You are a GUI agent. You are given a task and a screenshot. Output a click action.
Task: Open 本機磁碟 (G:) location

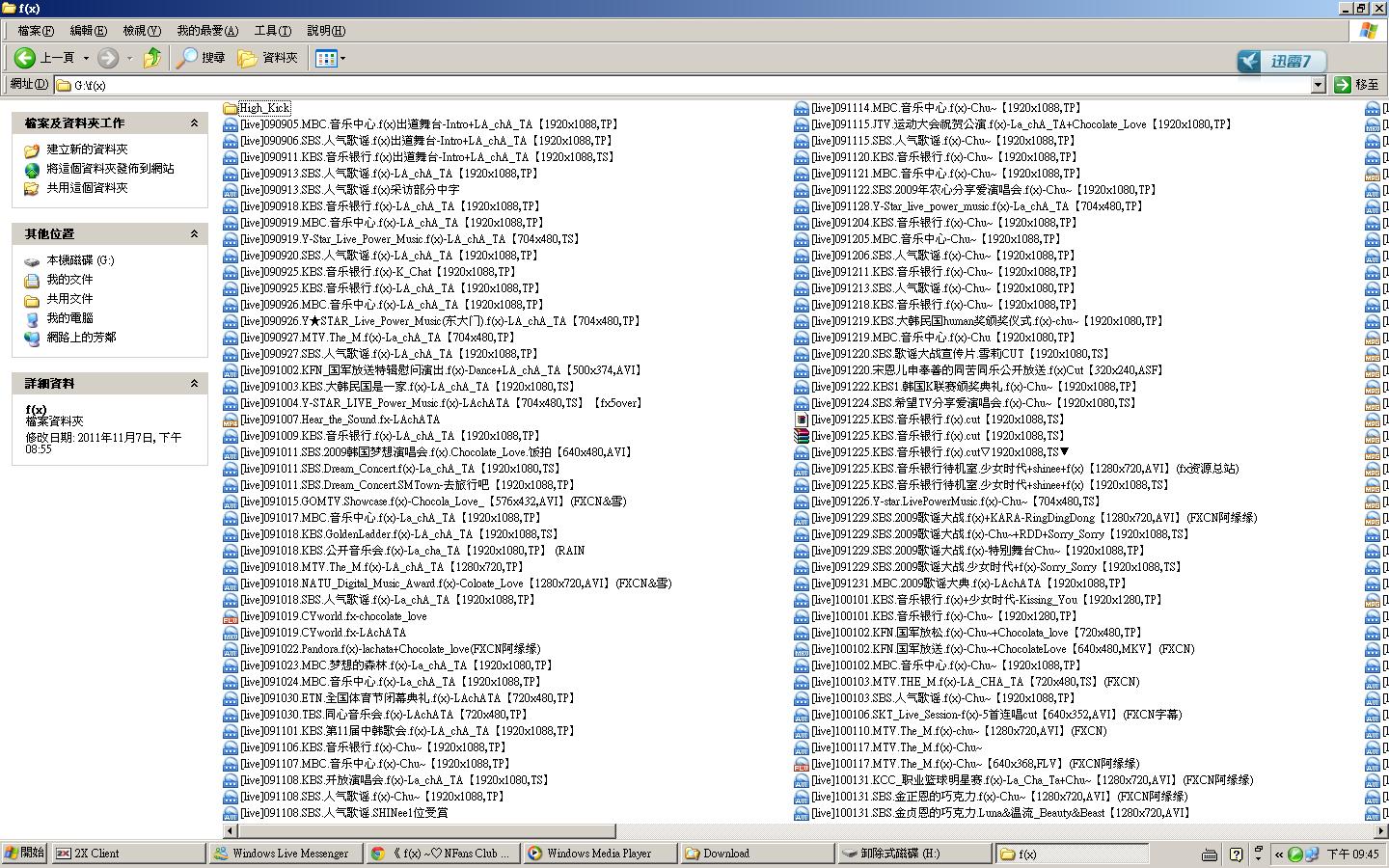[x=80, y=260]
